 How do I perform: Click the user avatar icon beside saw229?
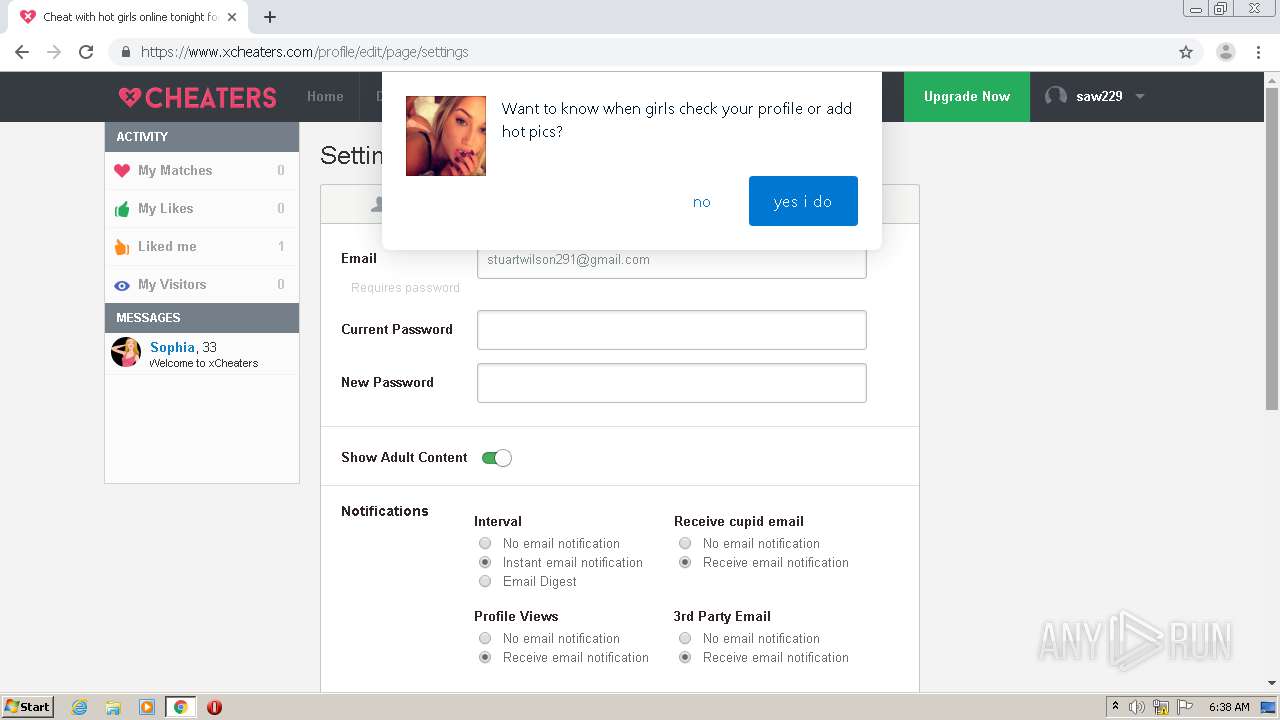tap(1055, 96)
